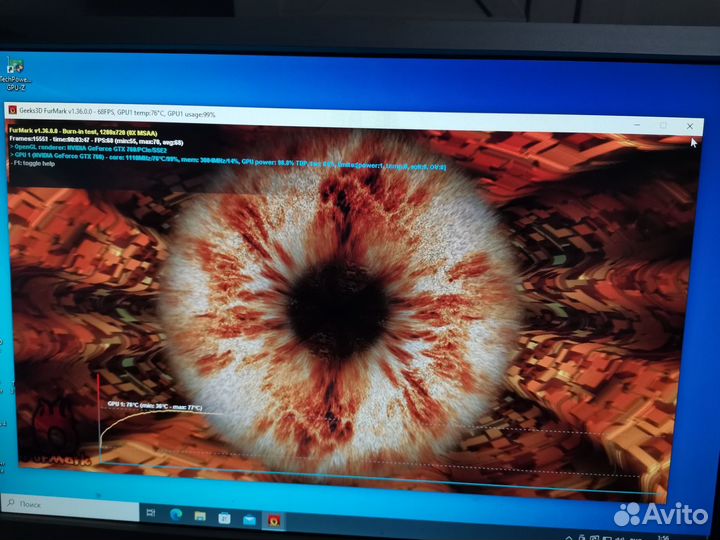This screenshot has width=720, height=540.
Task: Click the 'F1: toggle help' overlay text
Action: tap(32, 163)
